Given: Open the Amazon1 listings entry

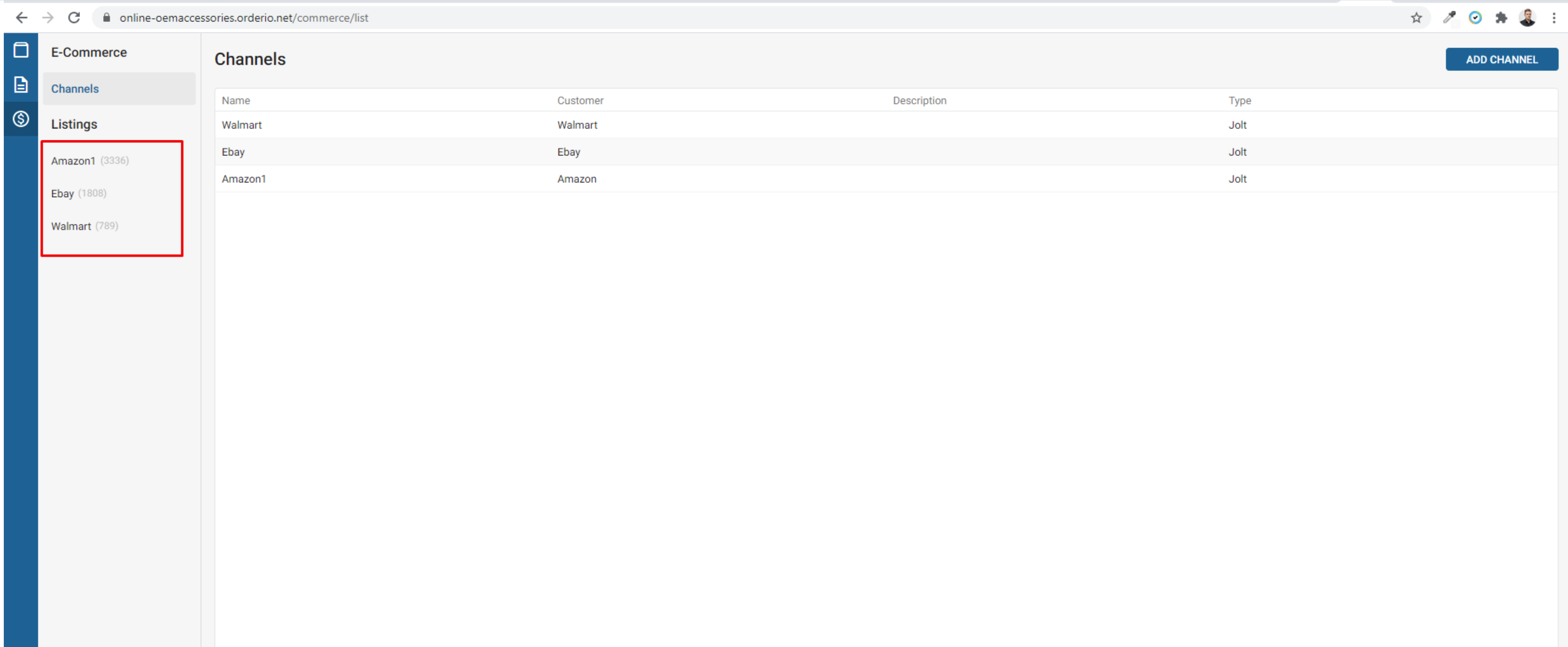Looking at the screenshot, I should tap(73, 161).
